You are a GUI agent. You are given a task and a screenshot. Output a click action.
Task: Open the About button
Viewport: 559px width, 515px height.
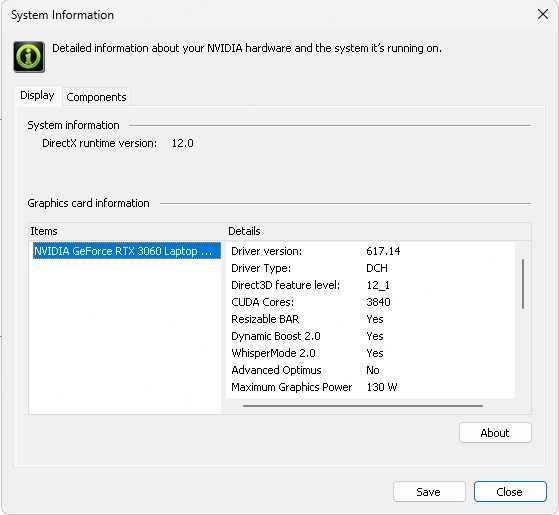[495, 433]
